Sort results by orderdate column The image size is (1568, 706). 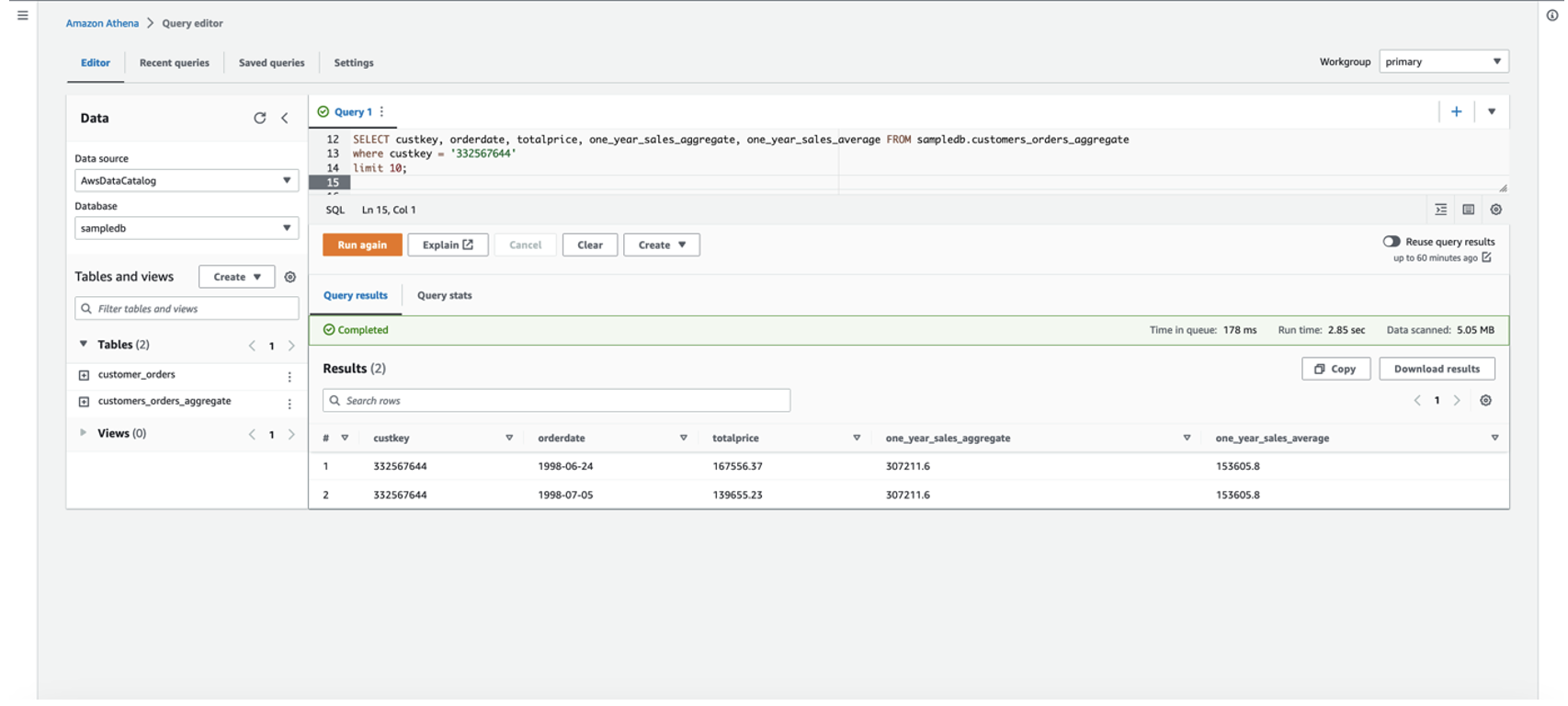pyautogui.click(x=684, y=438)
